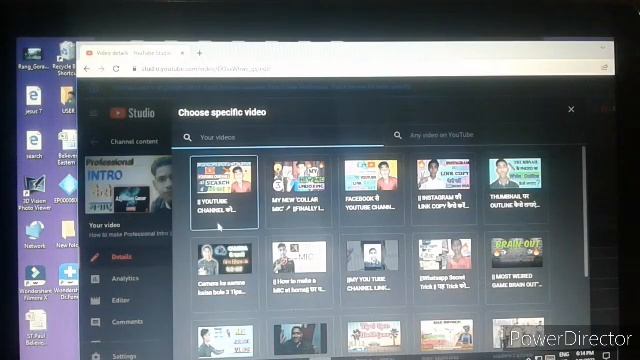640x360 pixels.
Task: Open Editor in the left sidebar
Action: pos(121,300)
